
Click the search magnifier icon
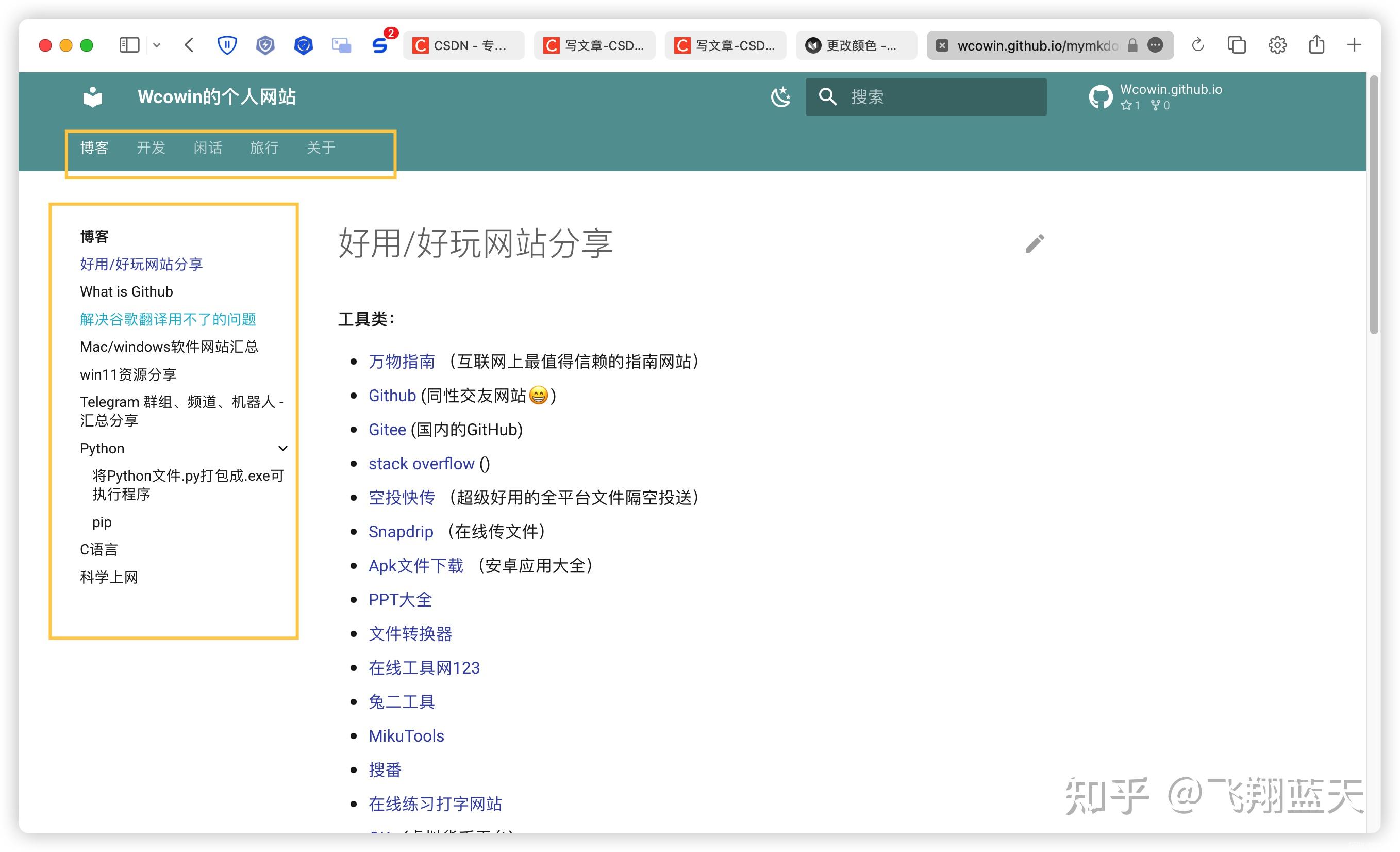click(x=828, y=96)
